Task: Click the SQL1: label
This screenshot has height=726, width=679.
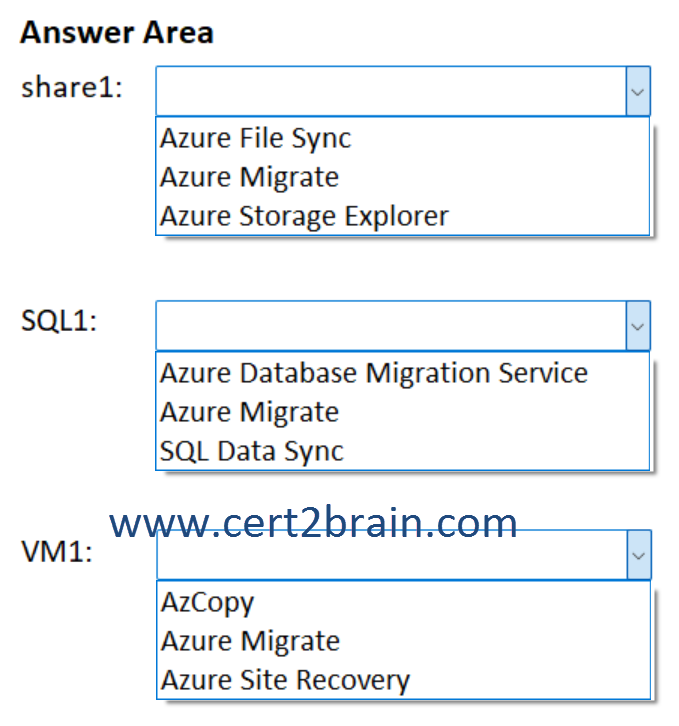Action: click(59, 320)
